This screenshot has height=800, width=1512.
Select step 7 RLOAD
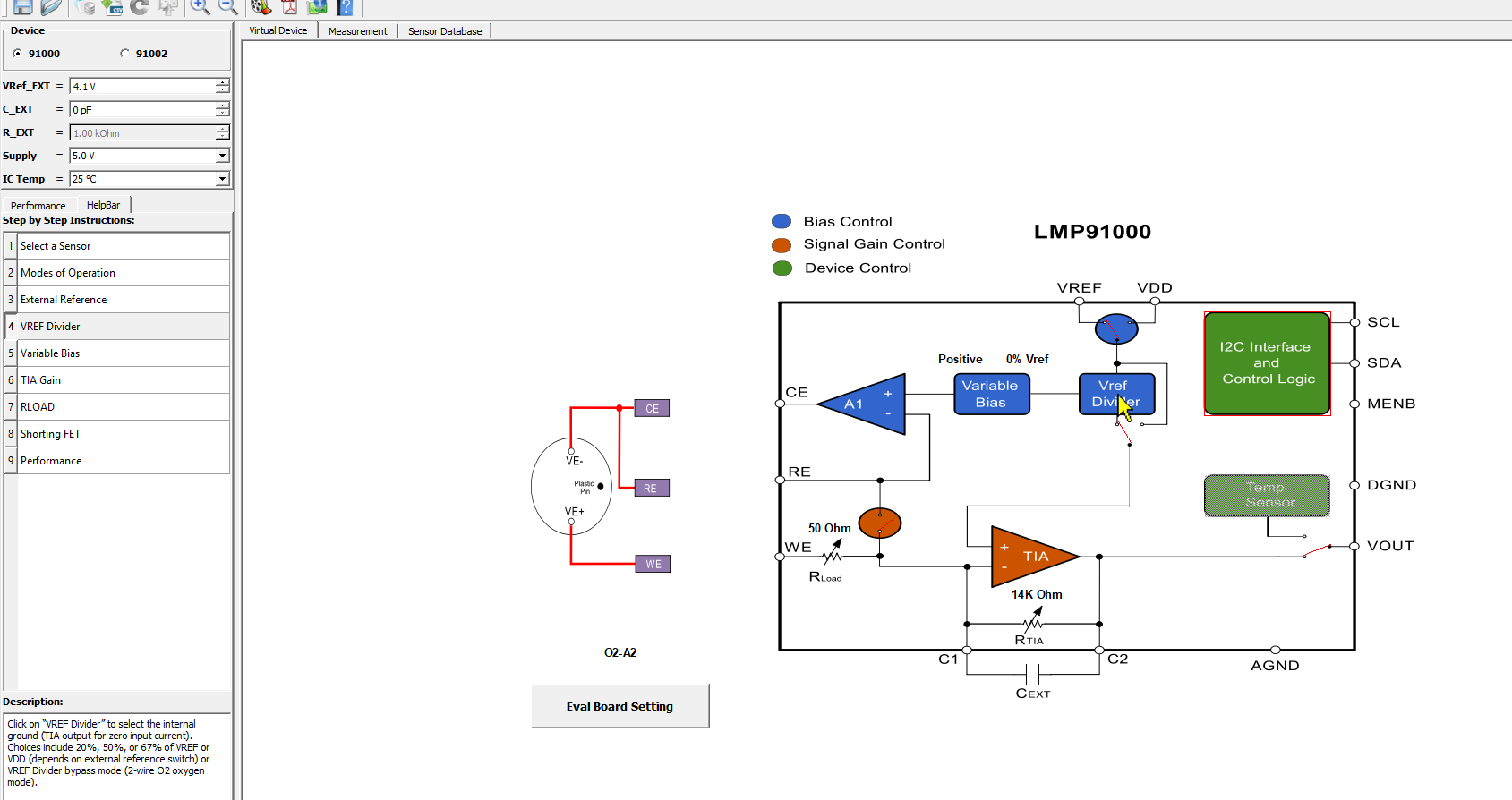[x=117, y=407]
